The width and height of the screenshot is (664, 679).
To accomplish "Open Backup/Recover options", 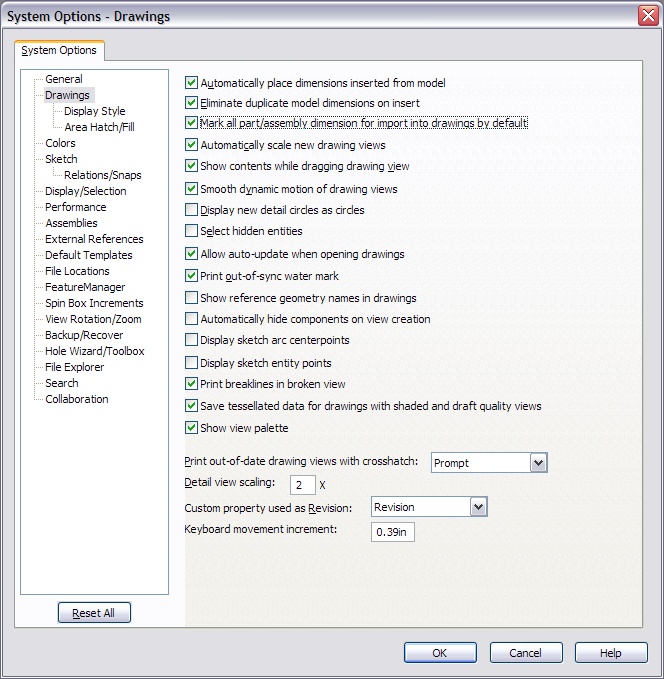I will 84,335.
